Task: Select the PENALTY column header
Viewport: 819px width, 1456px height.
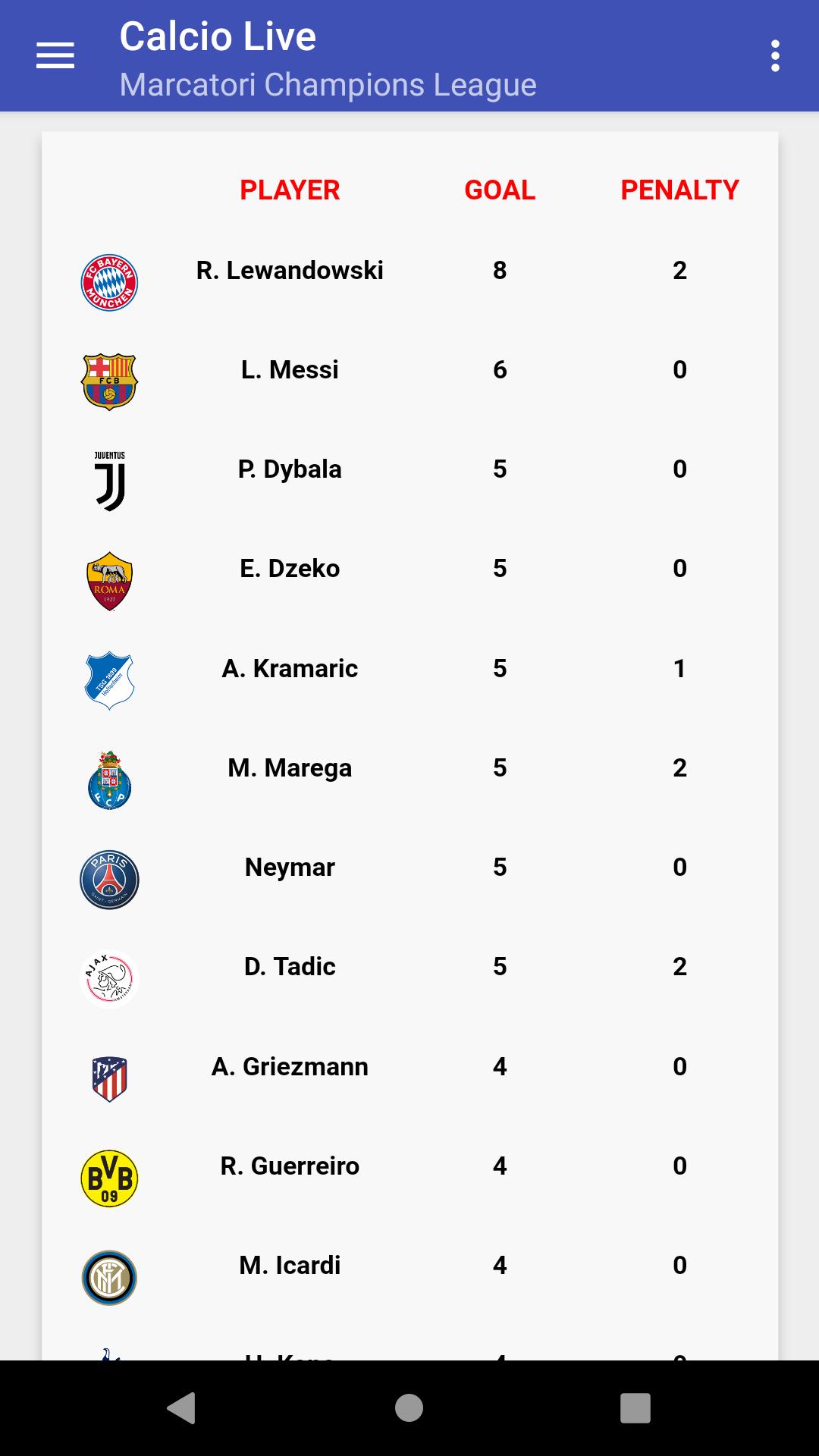Action: click(x=679, y=190)
